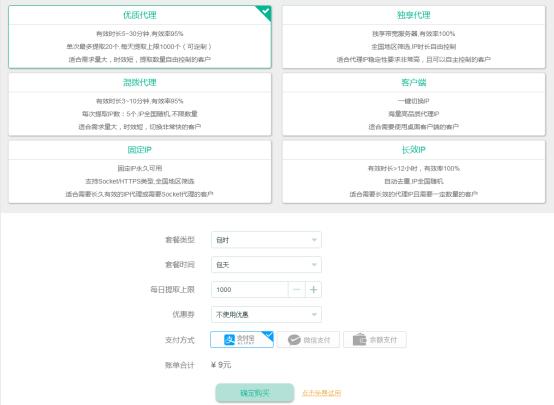Click the green checkmark on 优质代理 card
The image size is (554, 405).
(265, 11)
